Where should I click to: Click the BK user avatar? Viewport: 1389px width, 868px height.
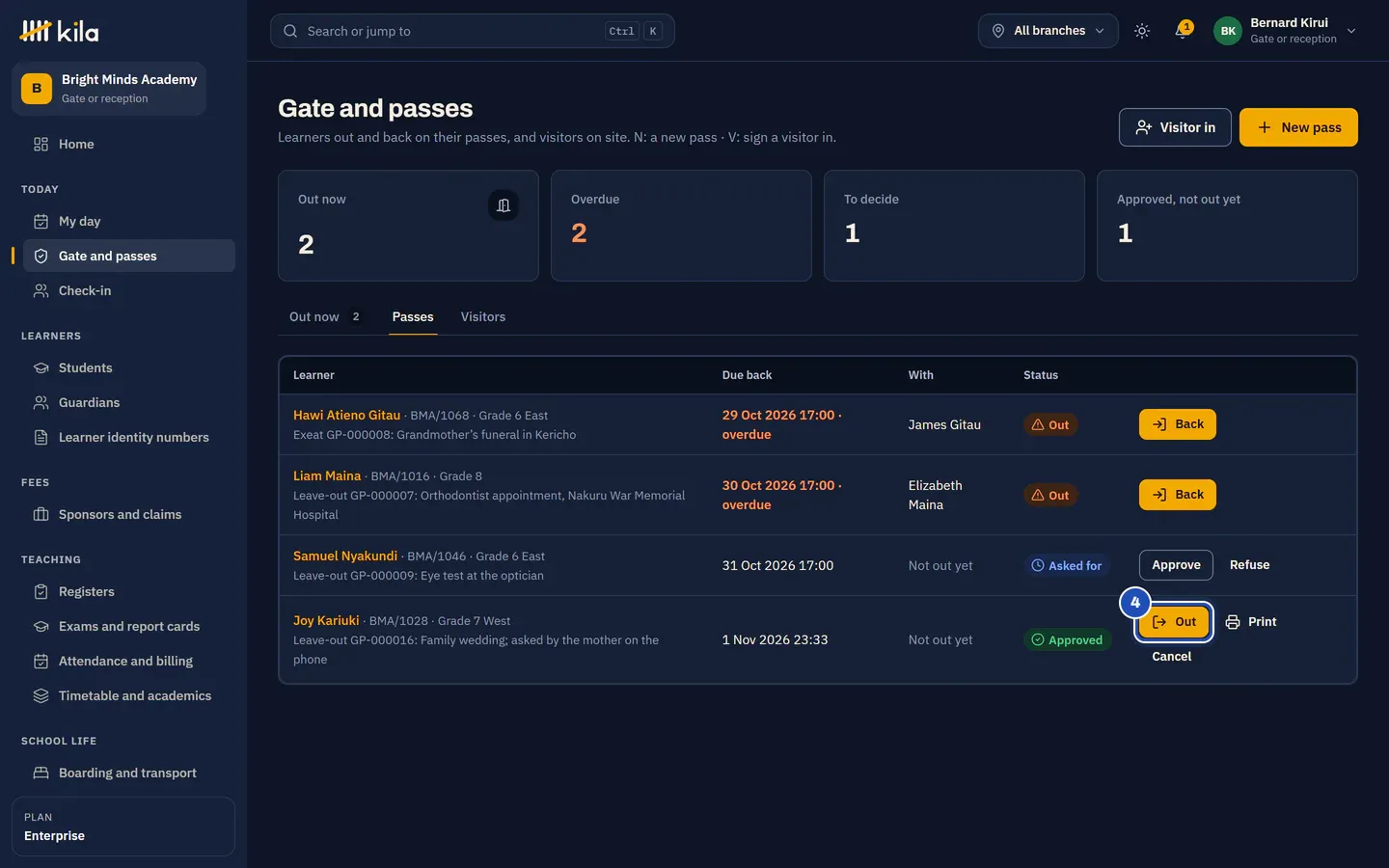pos(1228,31)
